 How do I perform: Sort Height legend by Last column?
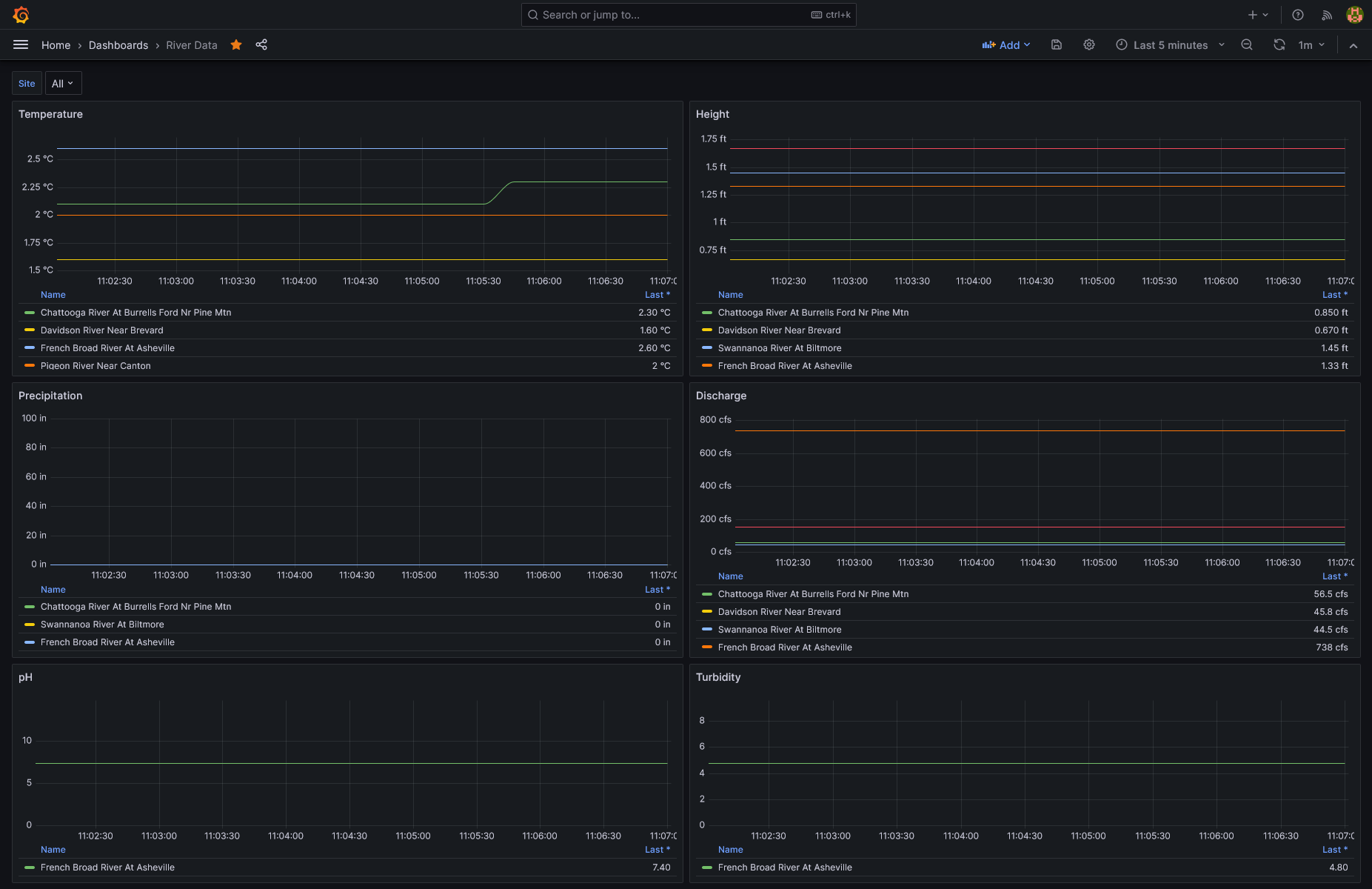point(1335,295)
